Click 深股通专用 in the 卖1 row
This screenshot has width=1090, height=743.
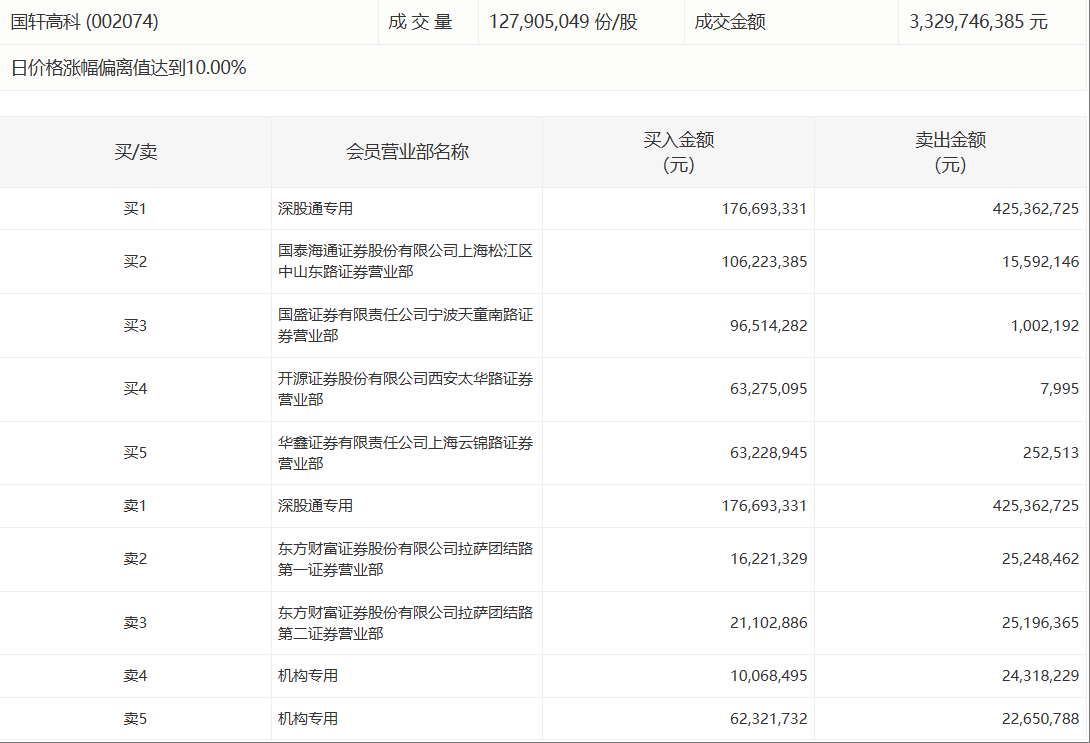click(316, 505)
